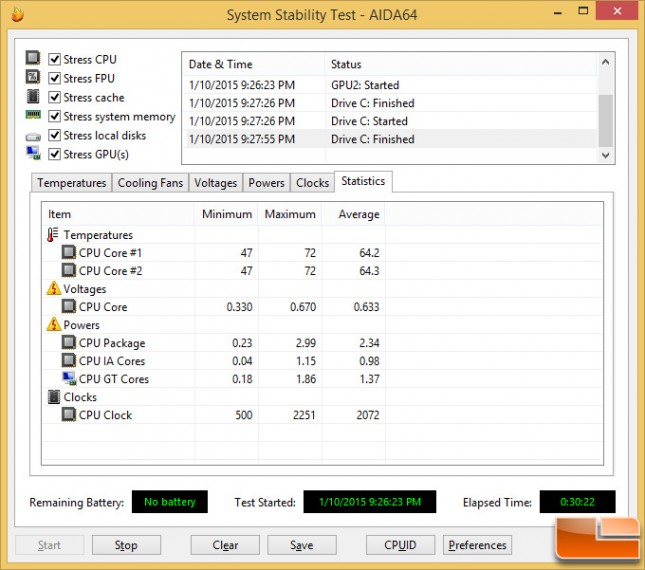Click the Date & Time column header

[254, 64]
